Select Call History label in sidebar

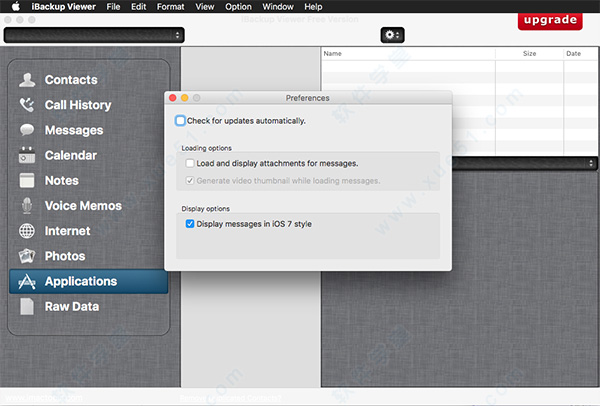tap(78, 105)
